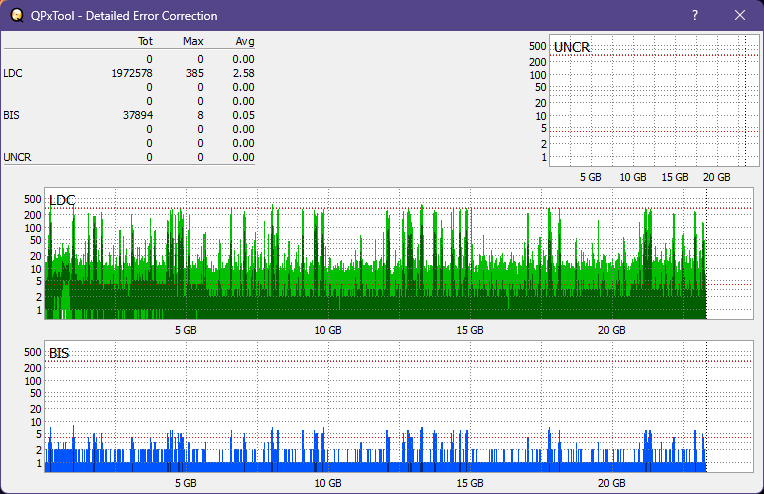Click the BIS average value 0.05

point(243,115)
